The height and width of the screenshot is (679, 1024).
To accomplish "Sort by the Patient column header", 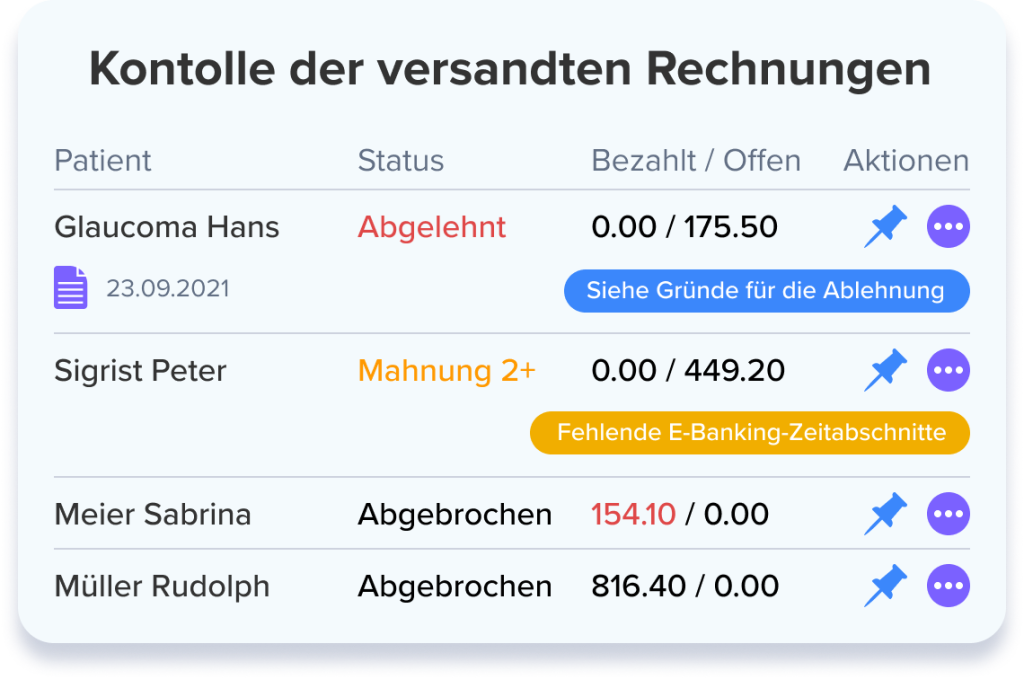I will (103, 161).
